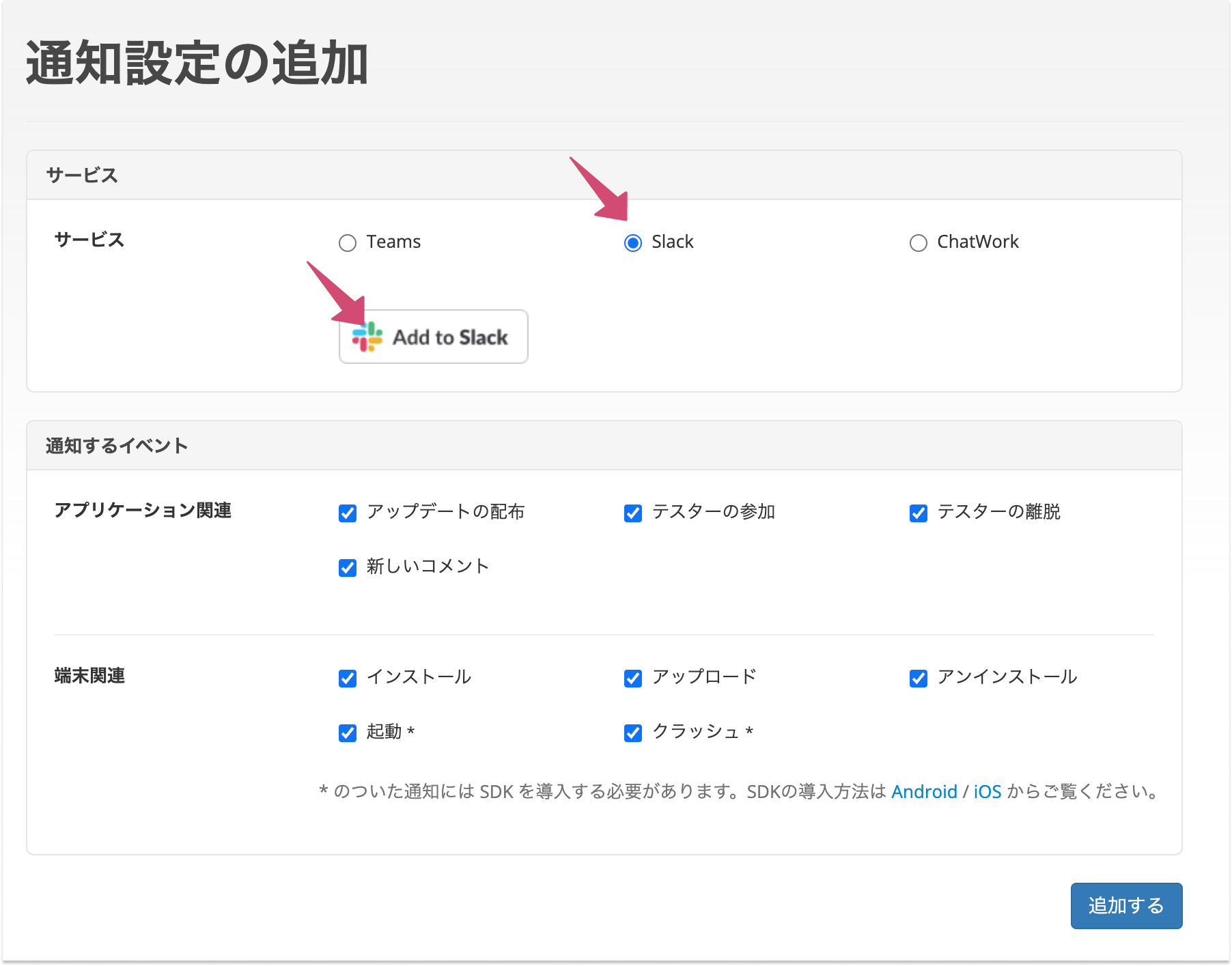Uncheck アンインストール notification
Screen dimensions: 1232x966
click(x=917, y=678)
